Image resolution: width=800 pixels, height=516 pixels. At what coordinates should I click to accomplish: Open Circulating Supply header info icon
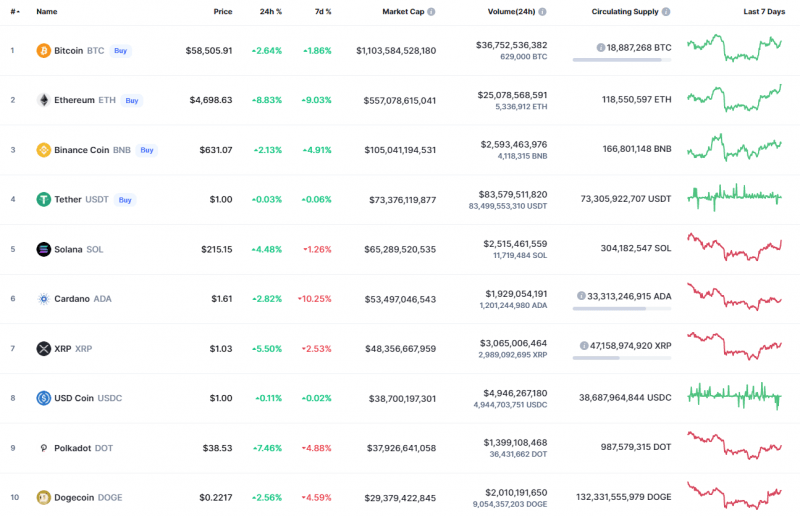coord(666,12)
